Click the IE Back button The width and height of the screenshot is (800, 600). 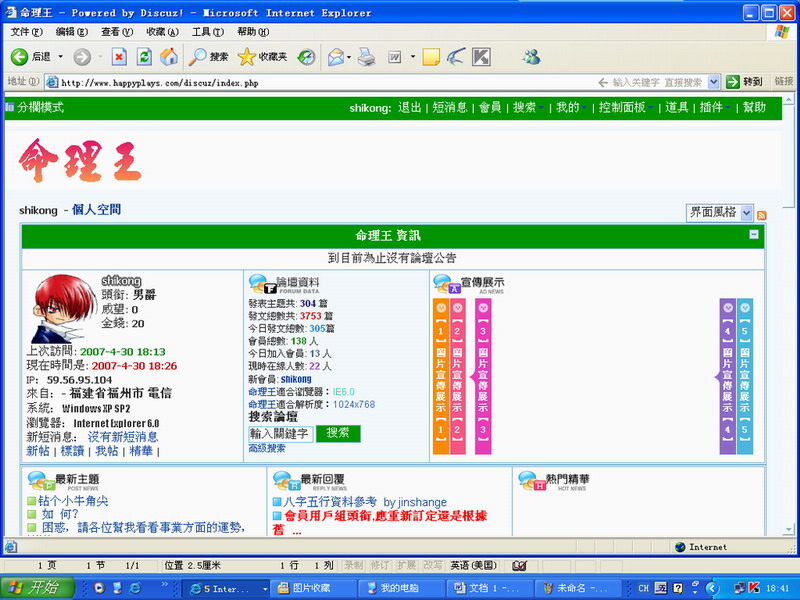click(x=30, y=57)
